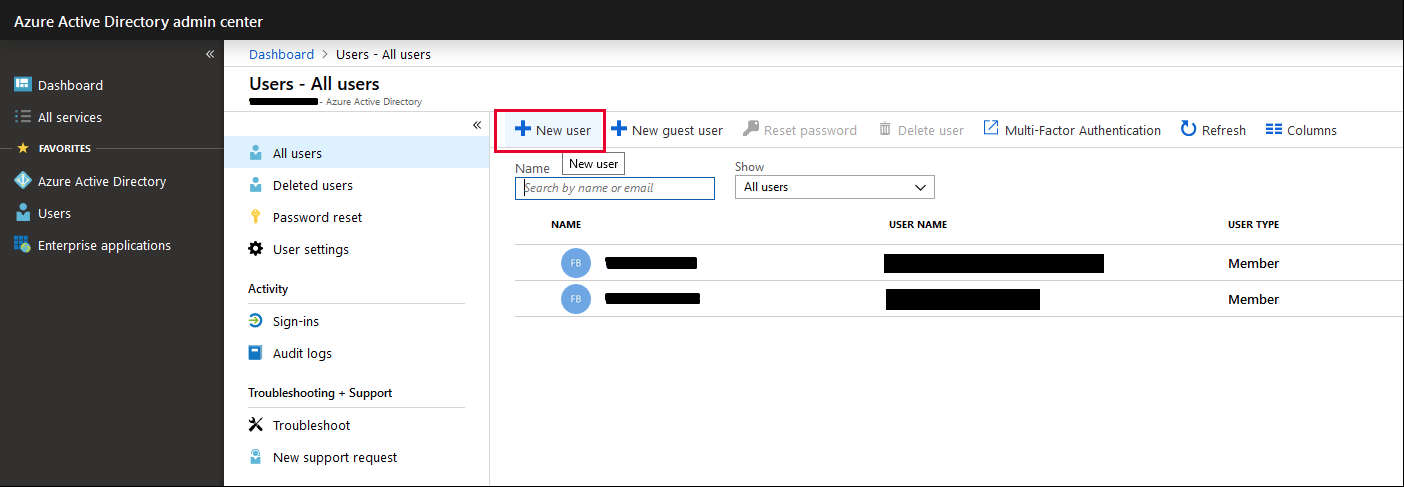This screenshot has height=487, width=1404.
Task: Click the Password reset key icon
Action: (x=255, y=217)
